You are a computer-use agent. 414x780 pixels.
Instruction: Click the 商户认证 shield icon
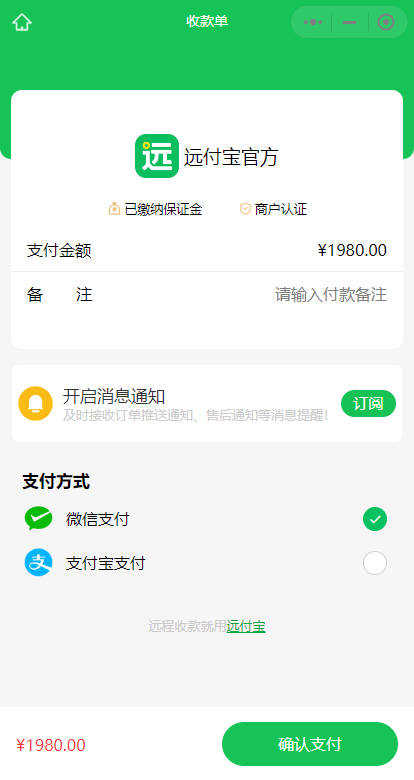click(245, 208)
